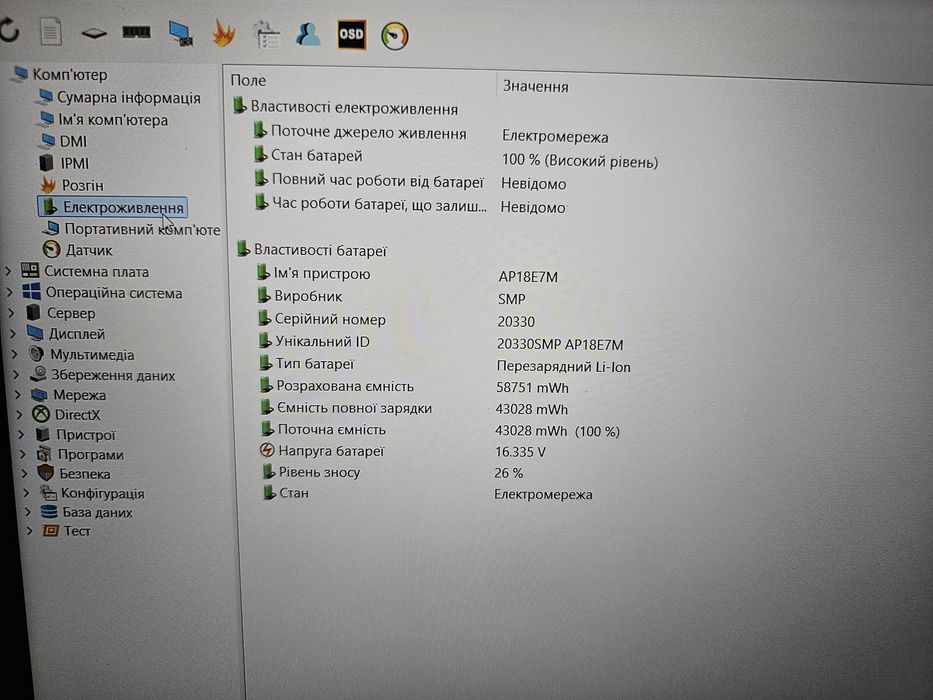Open the Report document toolbar icon

[x=51, y=32]
